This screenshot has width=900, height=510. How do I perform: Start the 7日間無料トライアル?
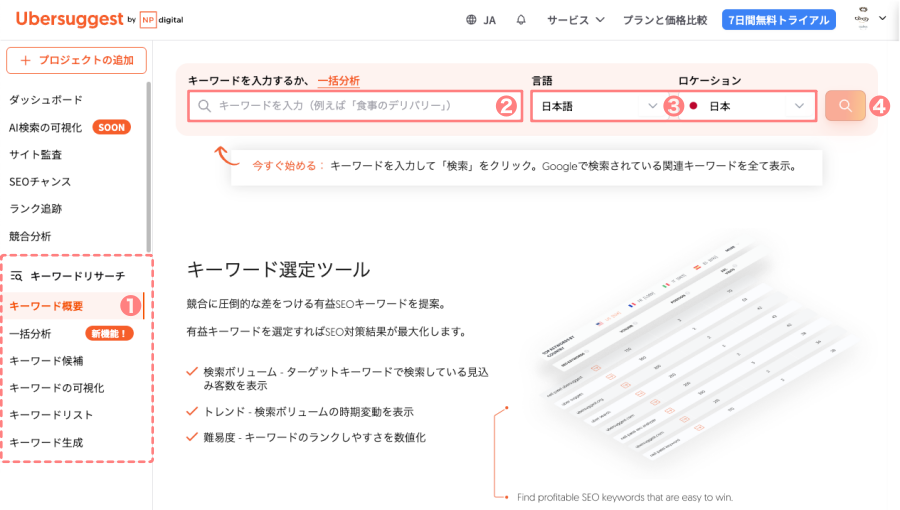[778, 20]
